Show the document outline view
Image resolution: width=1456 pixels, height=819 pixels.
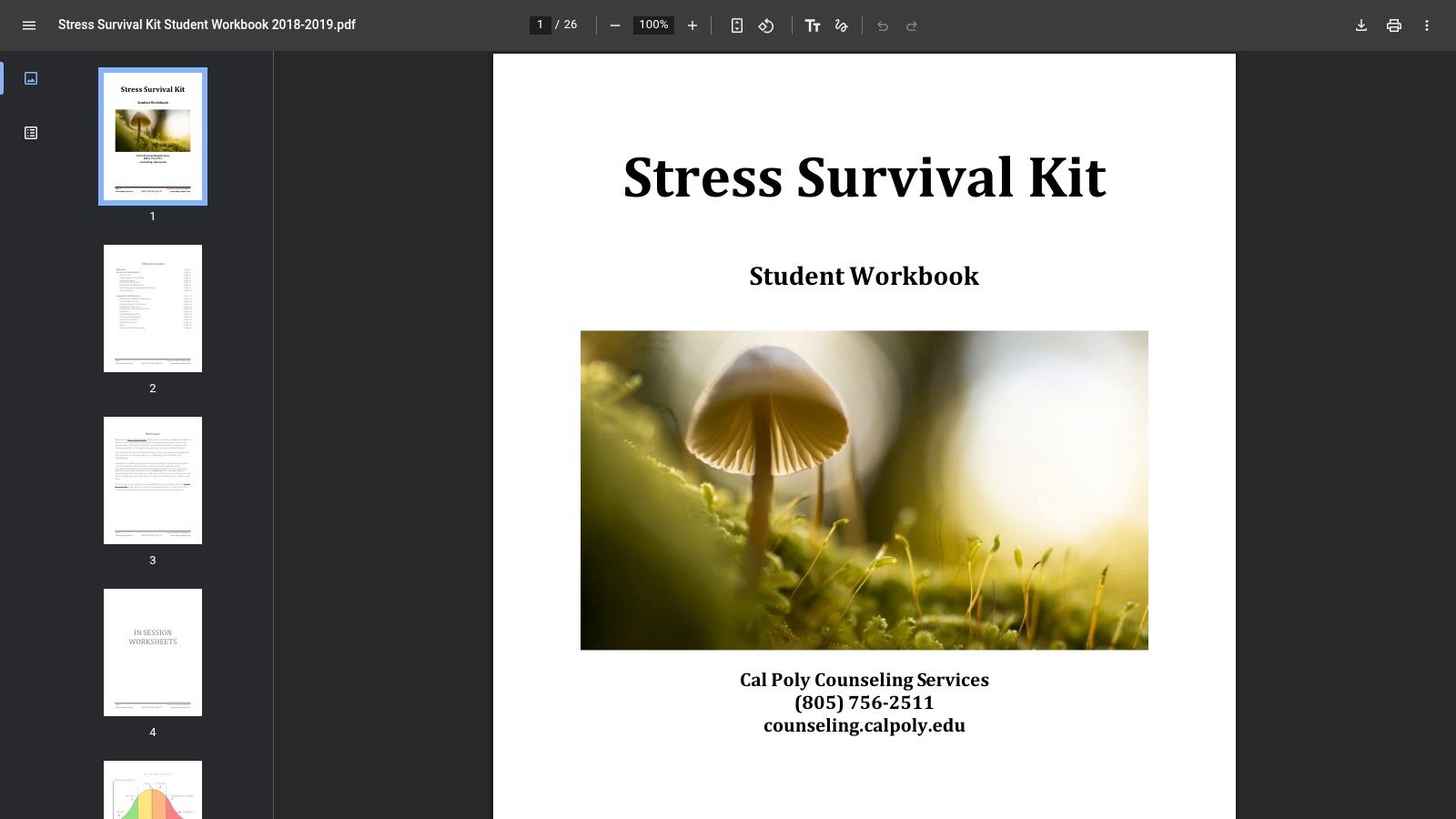[x=31, y=133]
